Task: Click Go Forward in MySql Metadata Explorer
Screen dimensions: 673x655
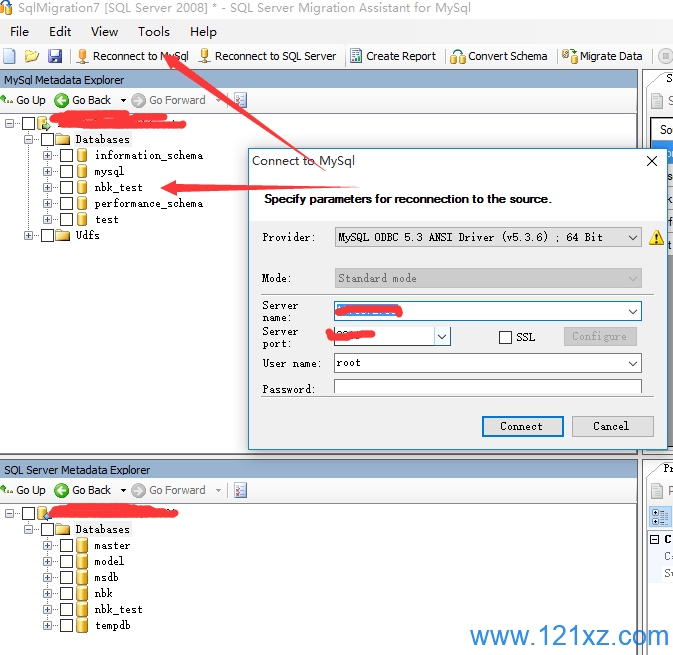Action: pos(169,100)
